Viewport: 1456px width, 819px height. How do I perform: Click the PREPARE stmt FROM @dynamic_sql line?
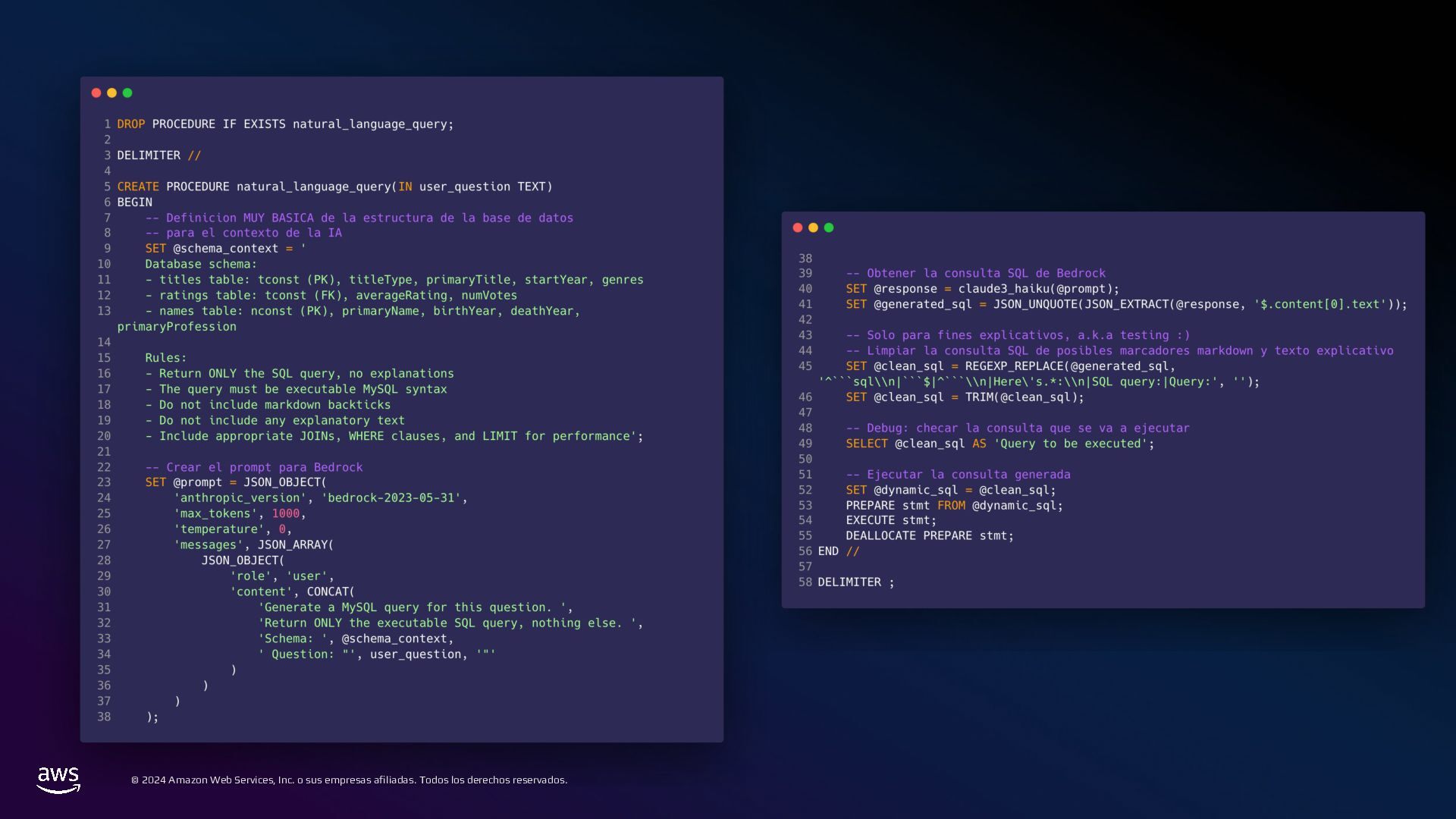[954, 506]
